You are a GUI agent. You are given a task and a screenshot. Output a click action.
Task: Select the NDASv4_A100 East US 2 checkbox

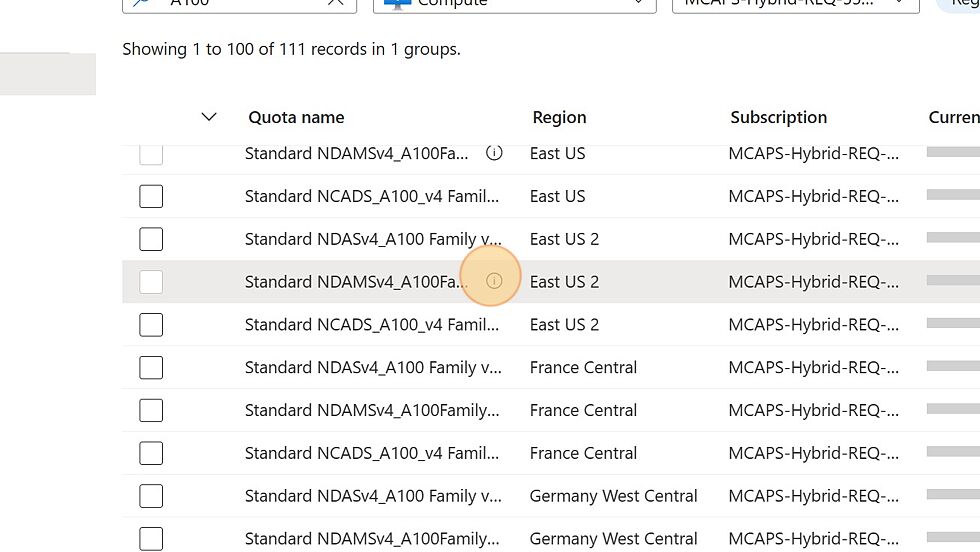[151, 239]
